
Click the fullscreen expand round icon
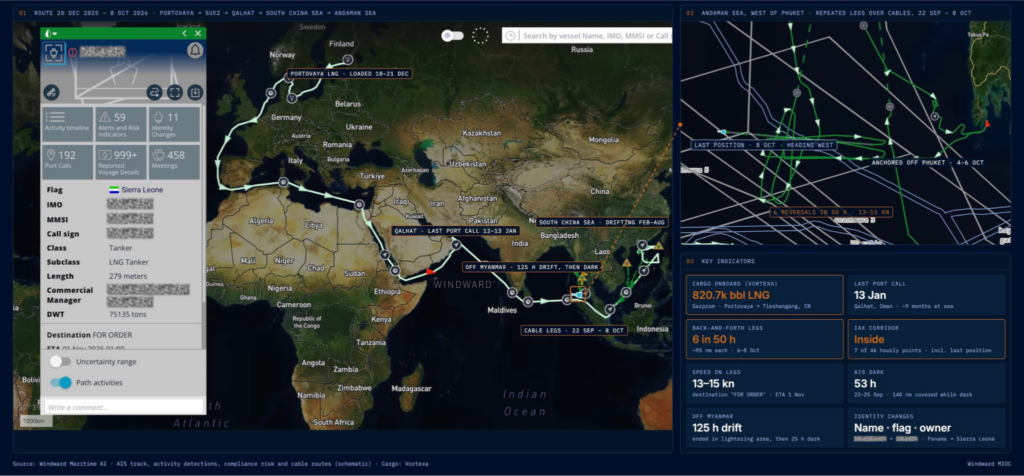[174, 92]
